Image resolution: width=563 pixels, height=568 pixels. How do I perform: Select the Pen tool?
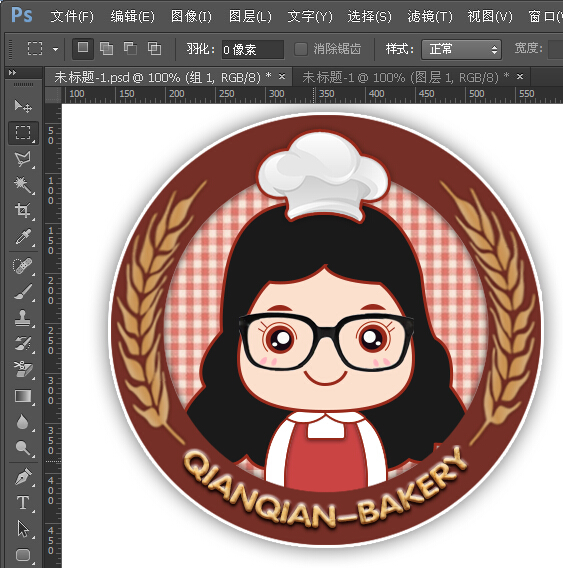(23, 477)
